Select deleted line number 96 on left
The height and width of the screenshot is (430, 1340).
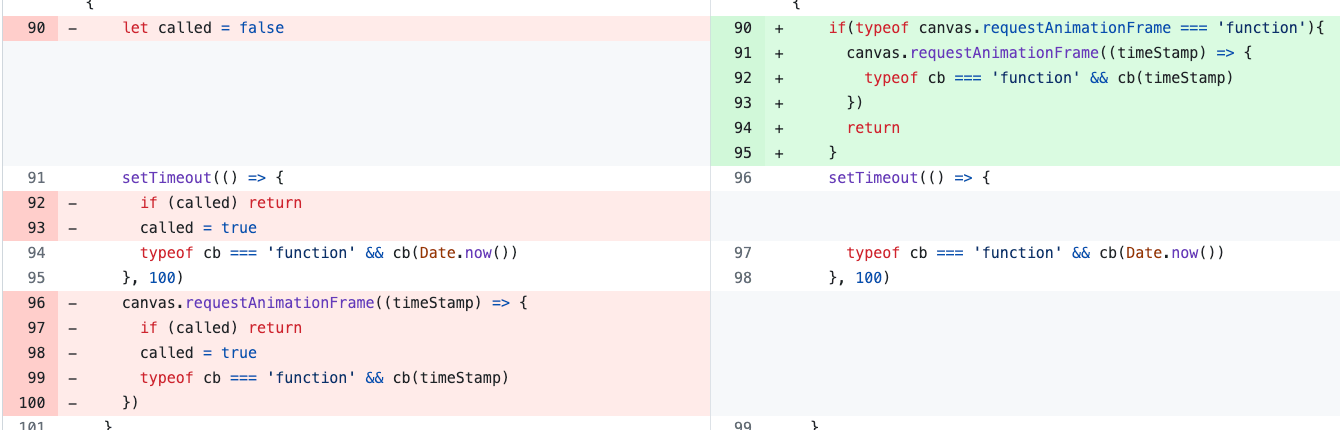[x=36, y=303]
